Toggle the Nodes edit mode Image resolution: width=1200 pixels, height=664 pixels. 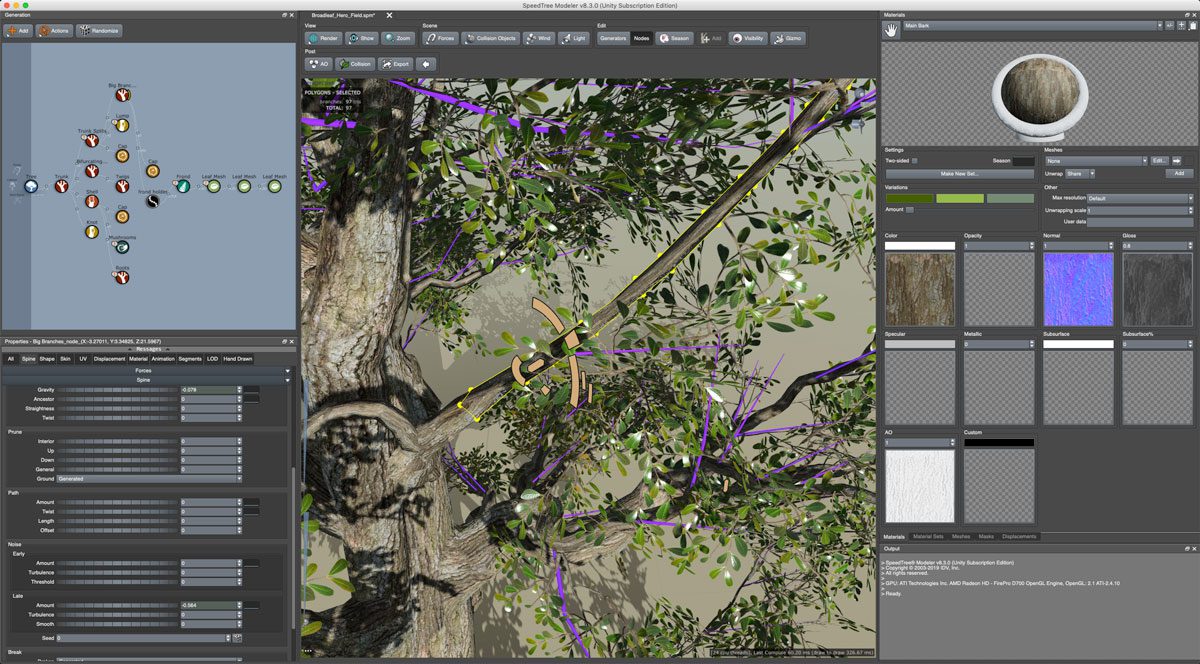pos(641,38)
